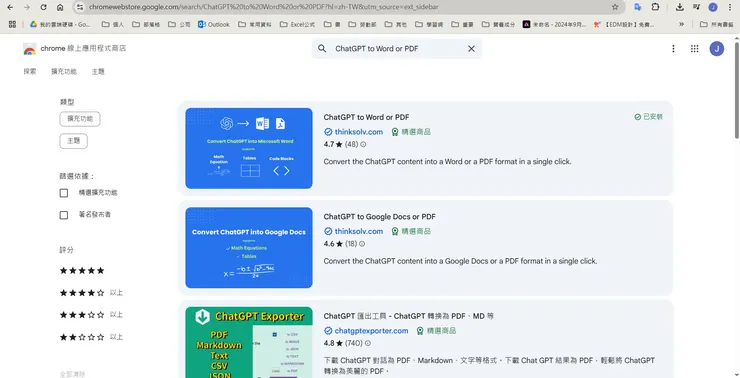Filter type by 主題 chip
This screenshot has width=740, height=378.
[x=73, y=141]
